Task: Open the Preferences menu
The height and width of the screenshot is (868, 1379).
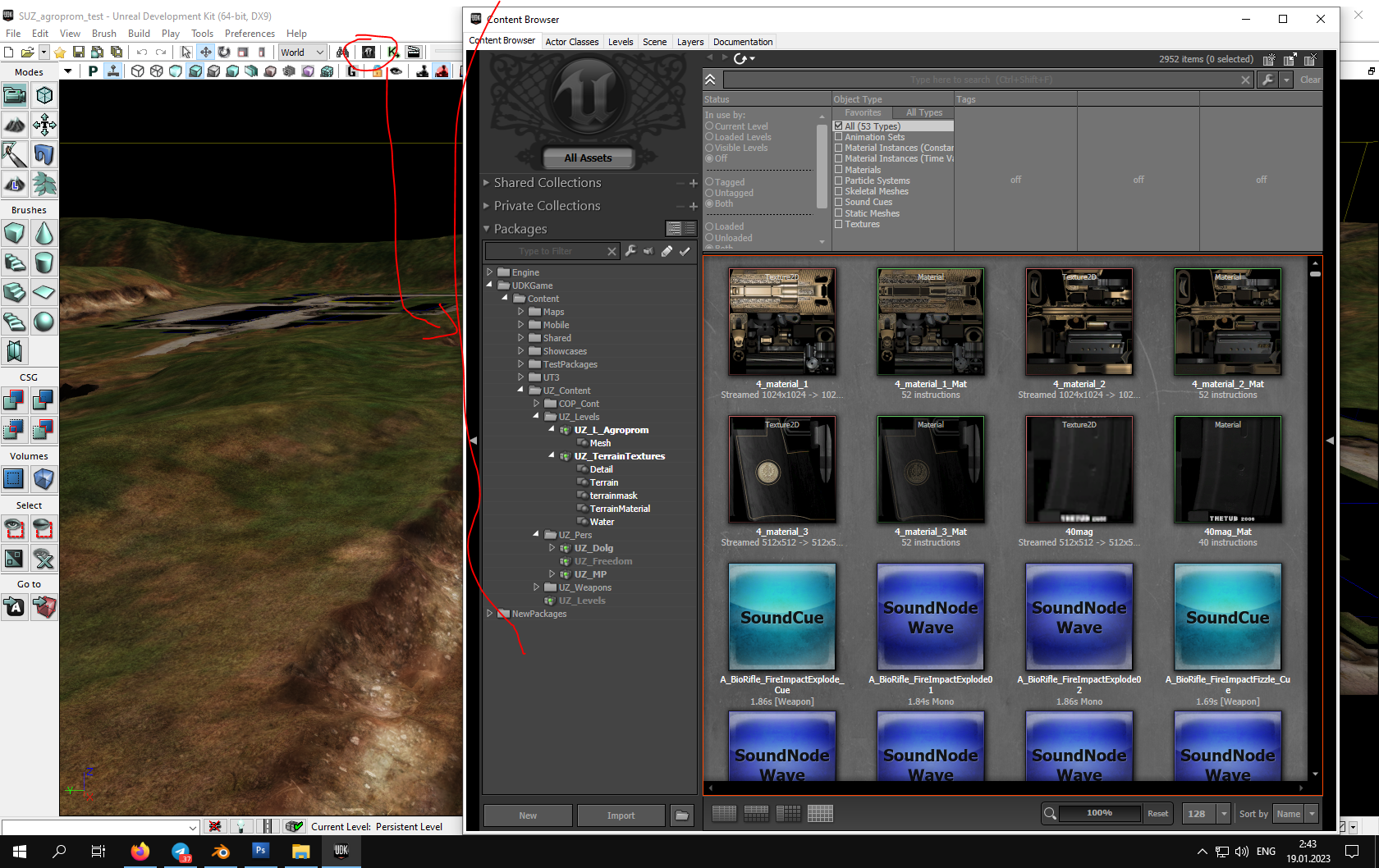Action: [x=250, y=34]
